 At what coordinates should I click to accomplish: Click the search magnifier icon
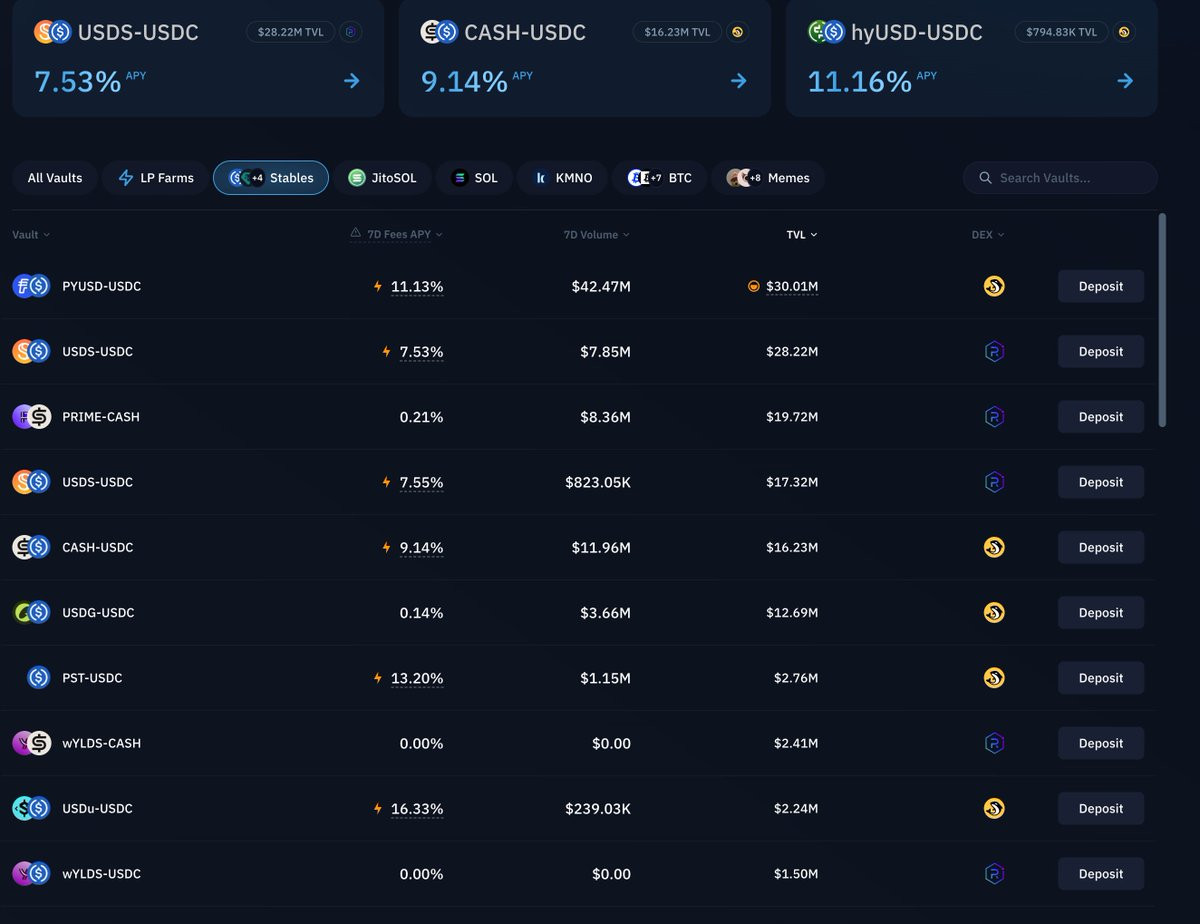986,178
